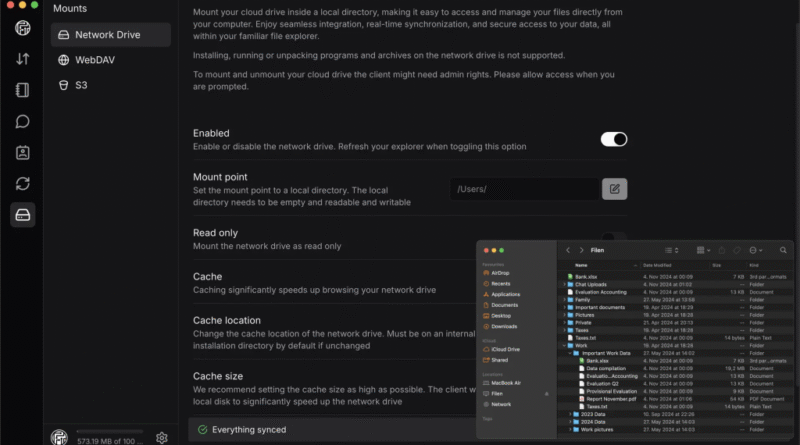800x445 pixels.
Task: Expand the Pictures folder in Finder
Action: (564, 315)
